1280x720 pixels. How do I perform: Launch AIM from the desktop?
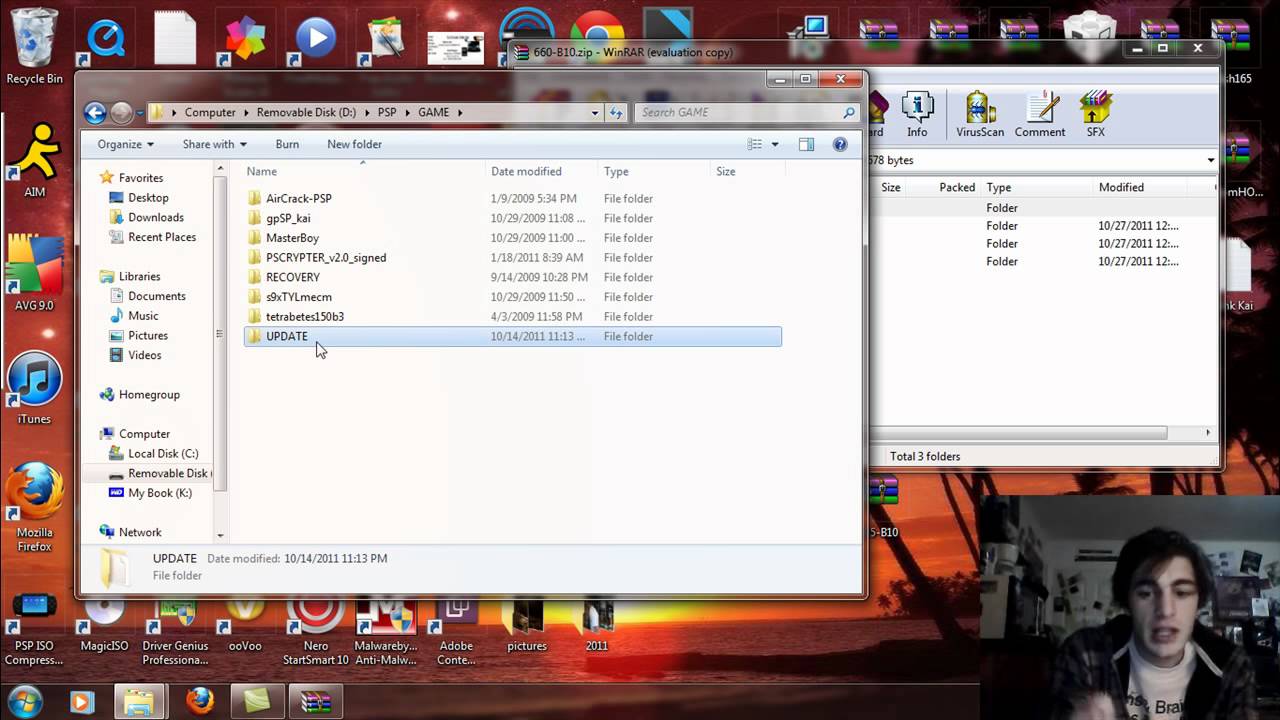click(34, 160)
